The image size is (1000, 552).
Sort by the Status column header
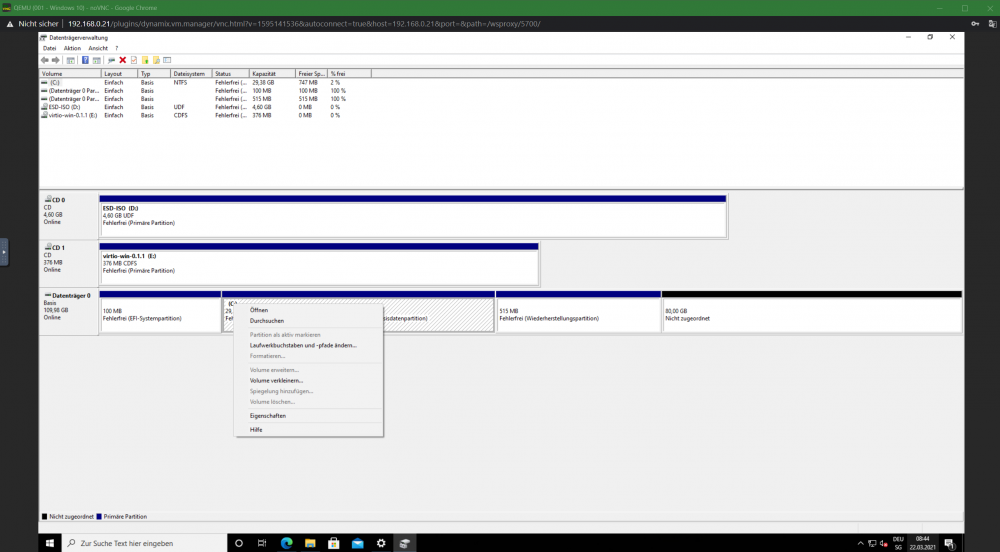pos(230,74)
